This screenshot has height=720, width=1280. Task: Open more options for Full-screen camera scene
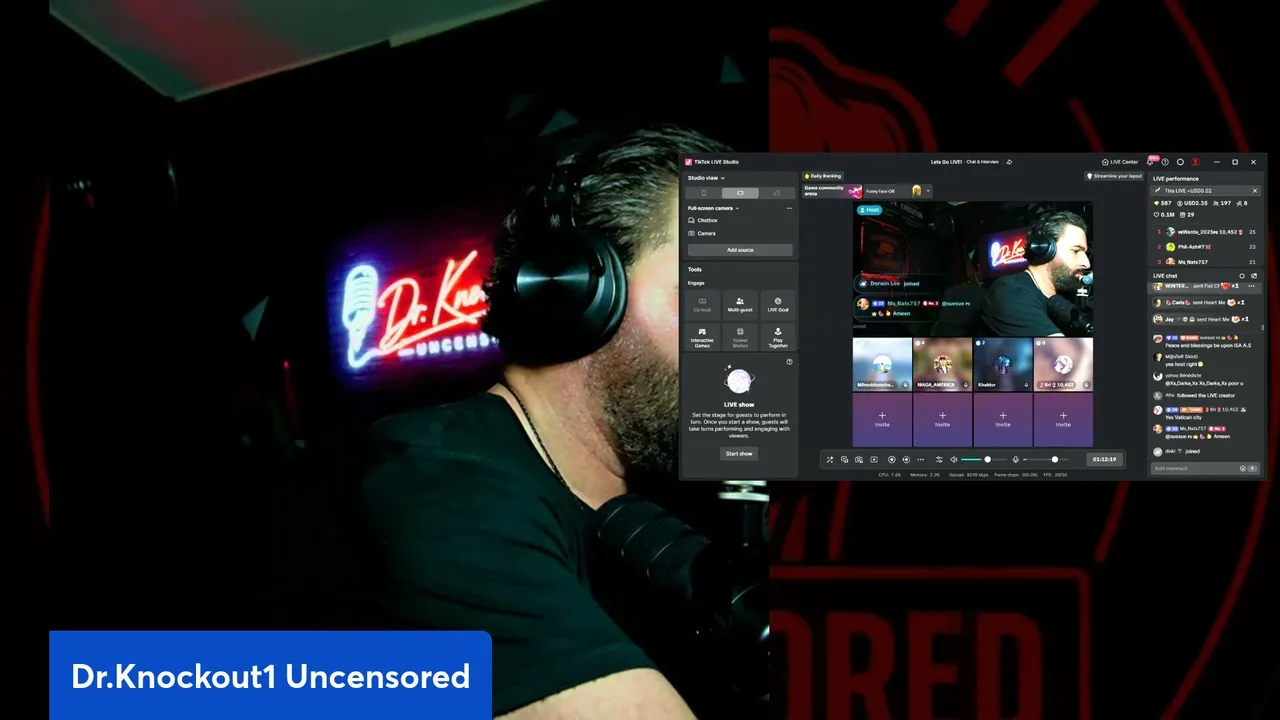(789, 208)
